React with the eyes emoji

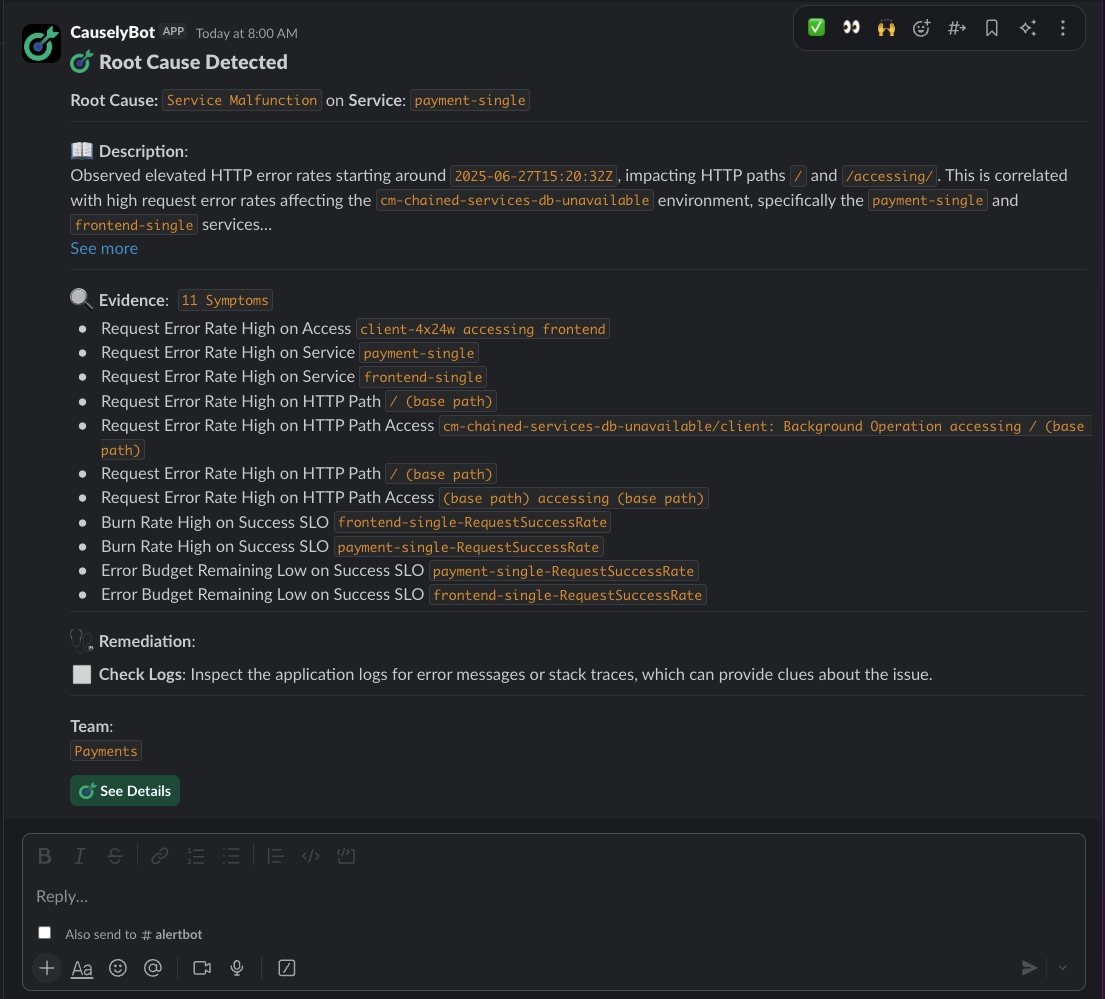(851, 28)
